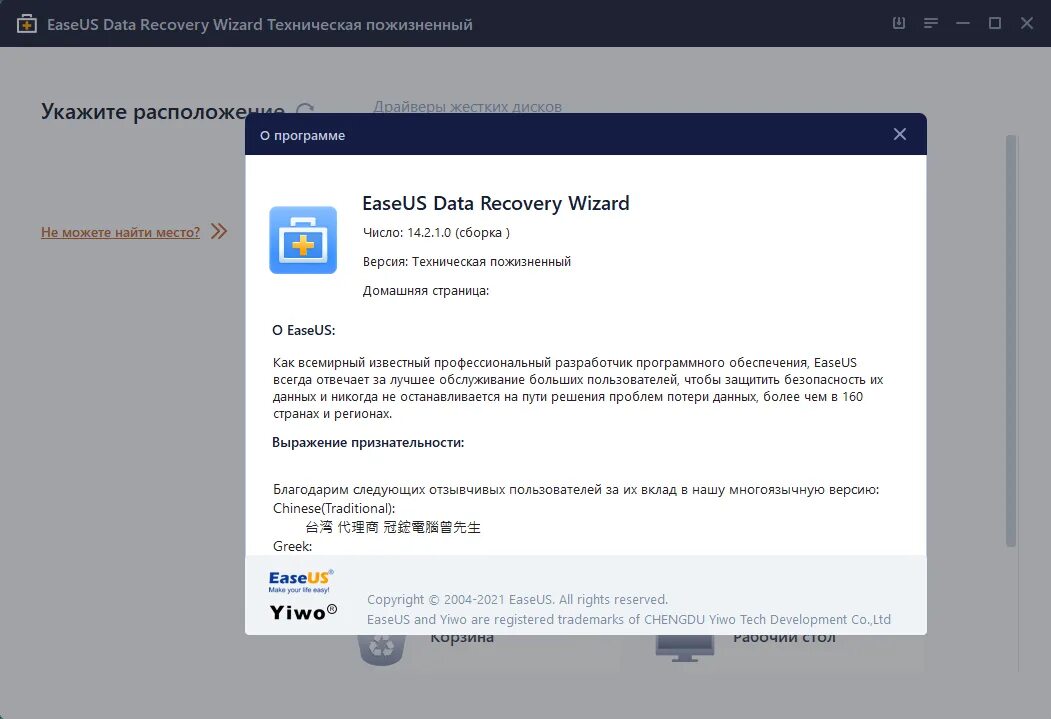
Task: Close the "О программе" dialog
Action: click(x=900, y=134)
